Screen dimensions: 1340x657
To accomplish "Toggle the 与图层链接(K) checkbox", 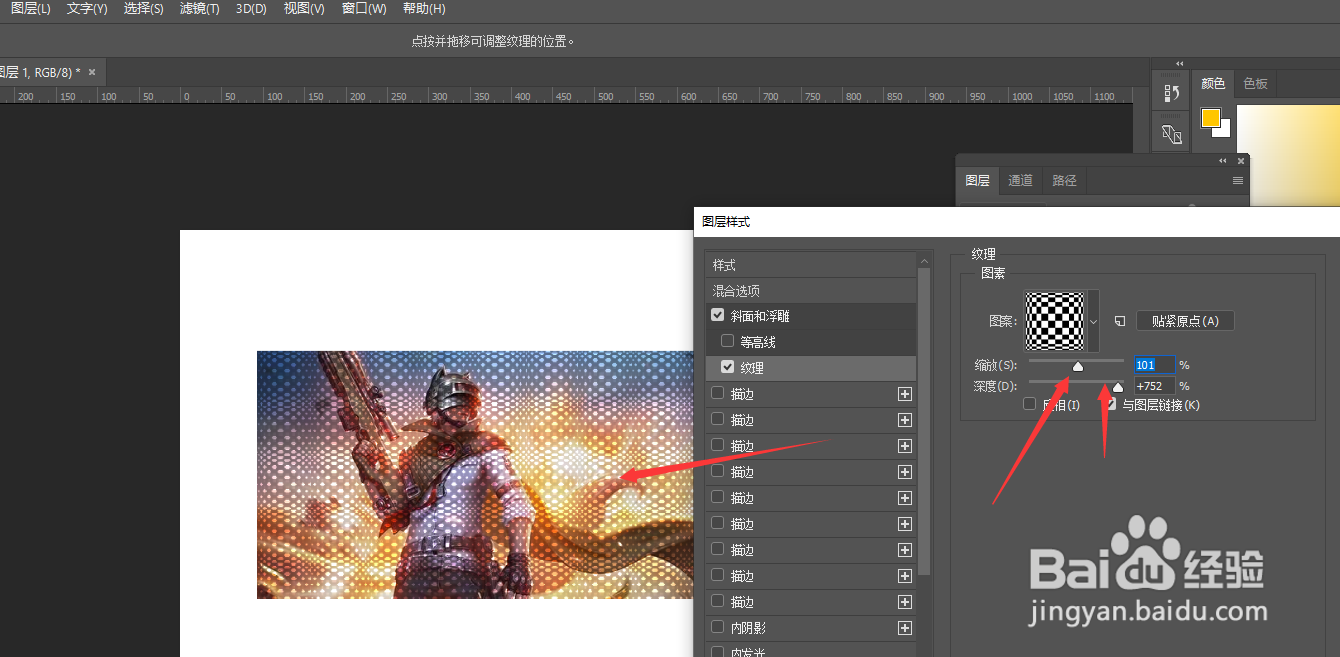I will tap(1111, 404).
